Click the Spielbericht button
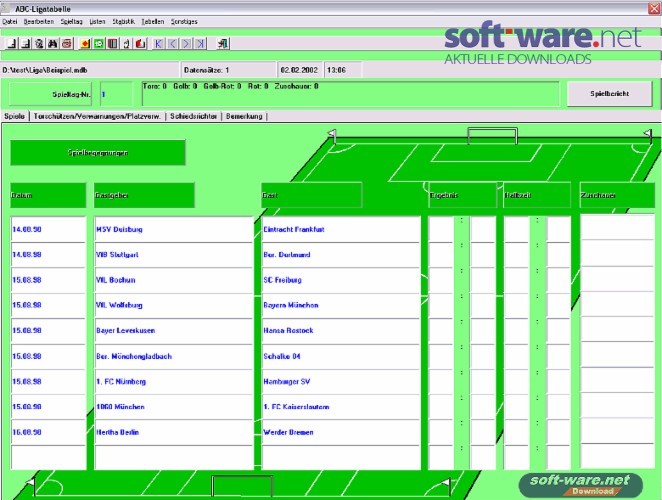The height and width of the screenshot is (500, 662). pos(610,94)
